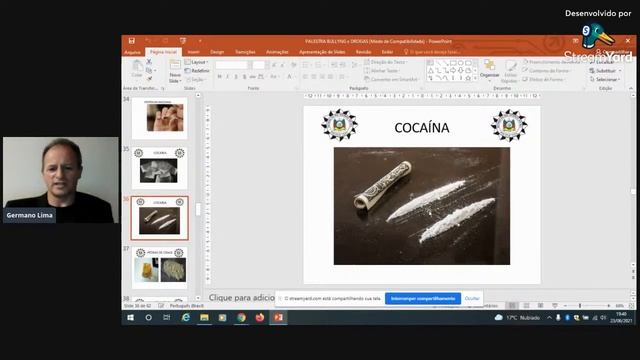The image size is (640, 360).
Task: Click the notes area 'Clique para adicionar'
Action: pos(242,298)
